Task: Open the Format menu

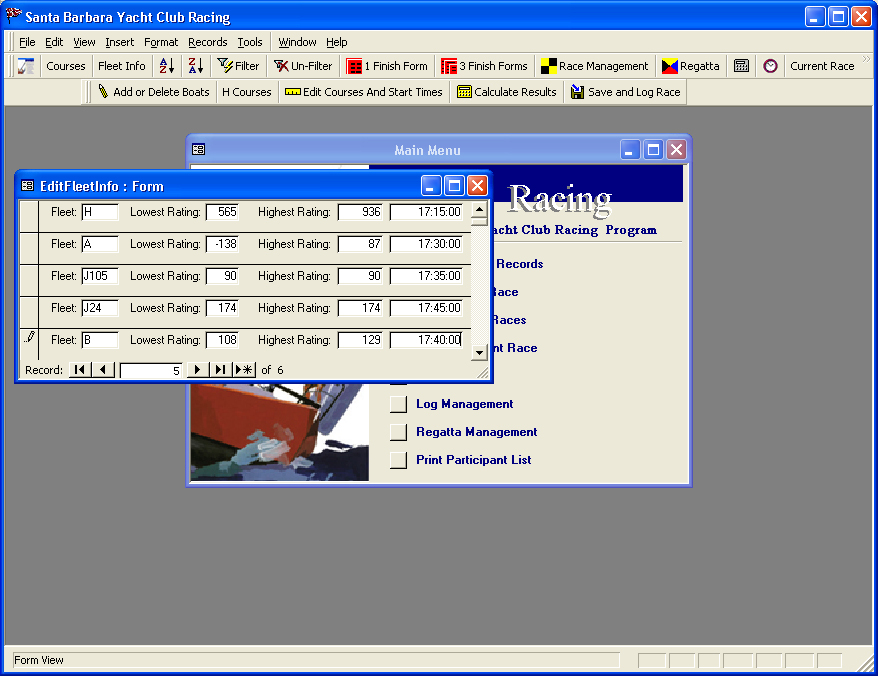Action: pos(161,42)
